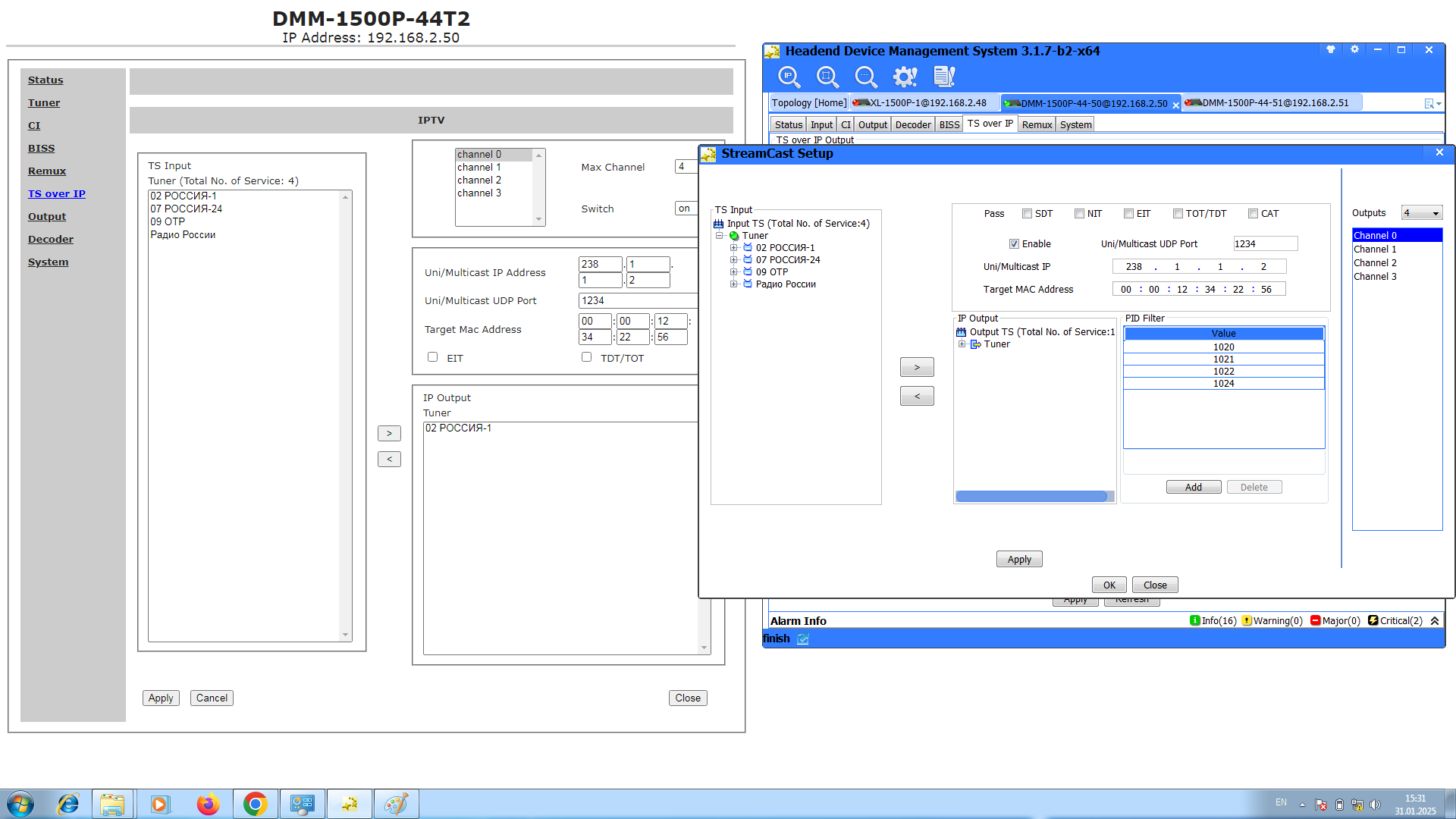Expand the 02 РОССИЯ-1 tree node
This screenshot has height=819, width=1456.
point(733,248)
